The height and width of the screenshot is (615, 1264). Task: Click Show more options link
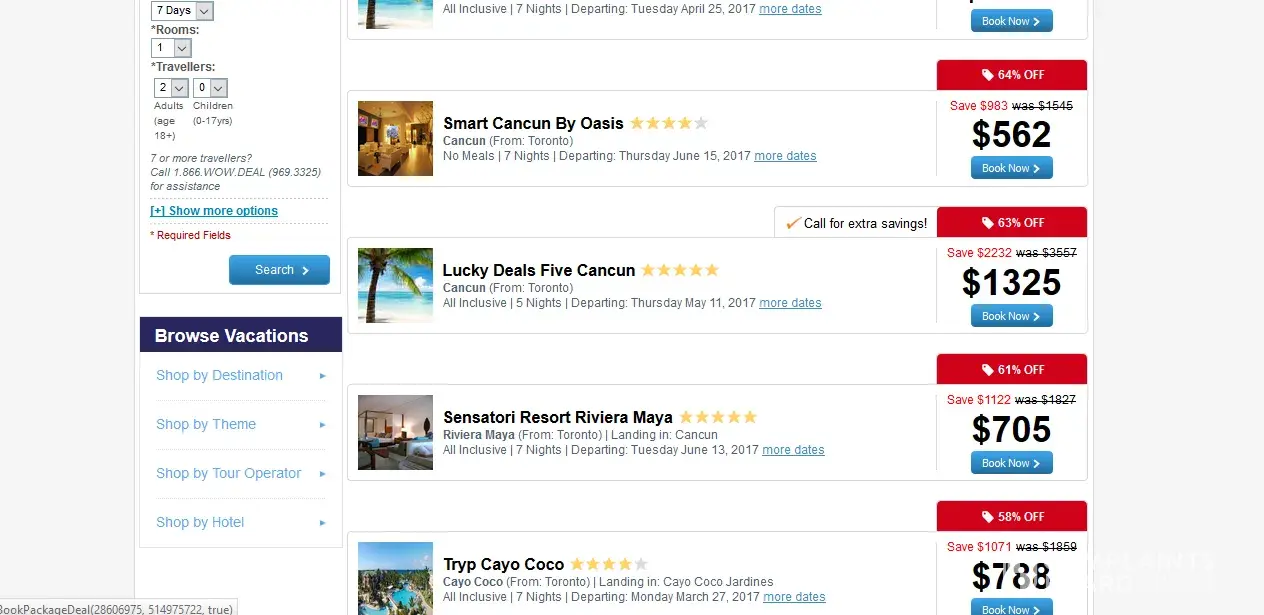click(x=214, y=211)
